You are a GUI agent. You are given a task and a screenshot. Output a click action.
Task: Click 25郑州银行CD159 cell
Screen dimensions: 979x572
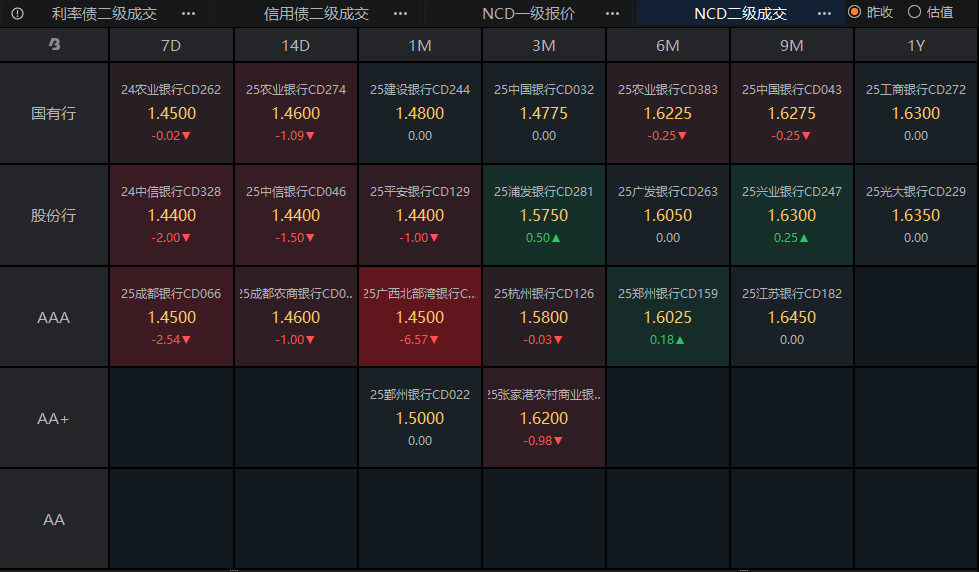(x=668, y=317)
